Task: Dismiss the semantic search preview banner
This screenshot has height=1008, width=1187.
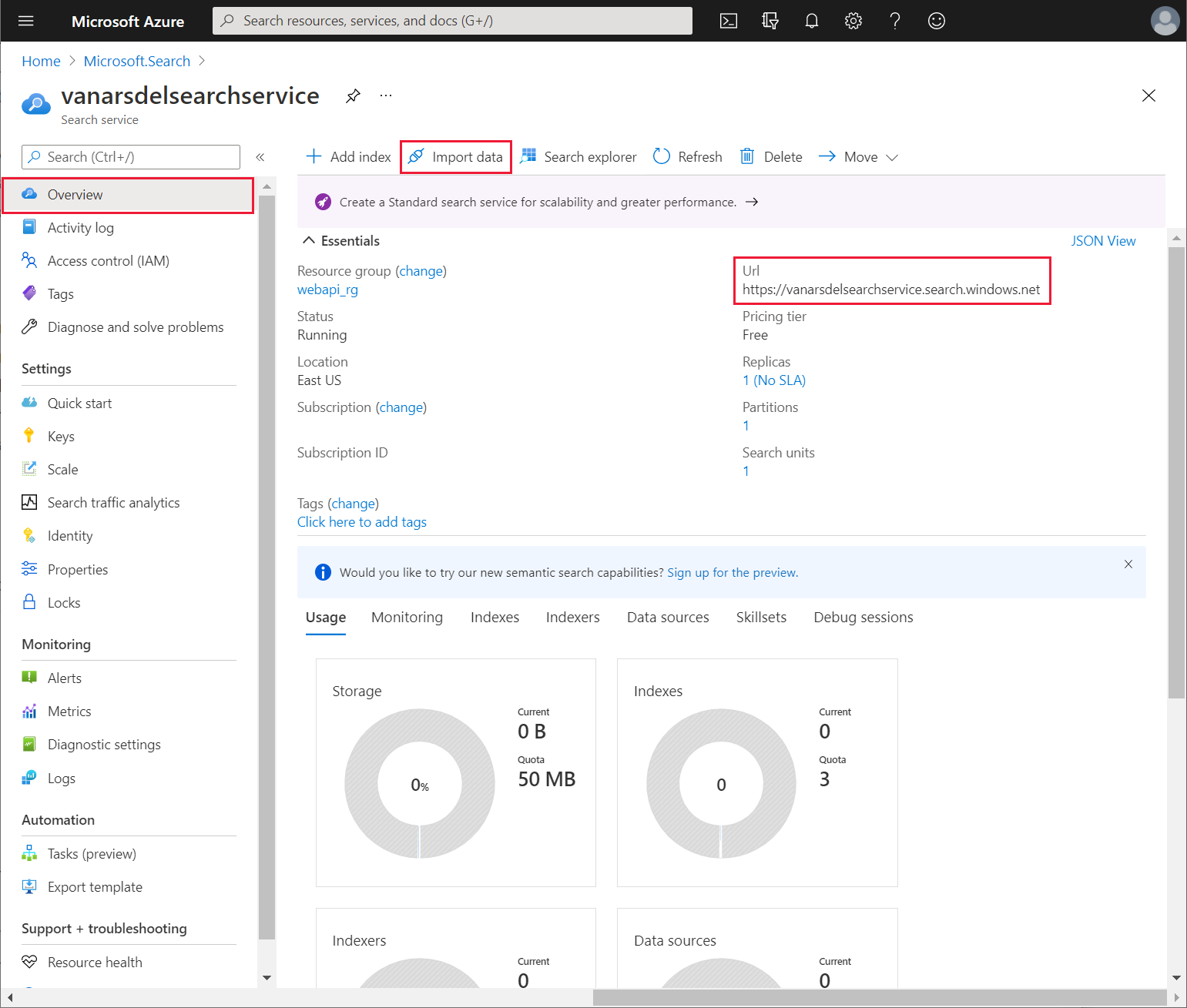Action: click(1128, 564)
